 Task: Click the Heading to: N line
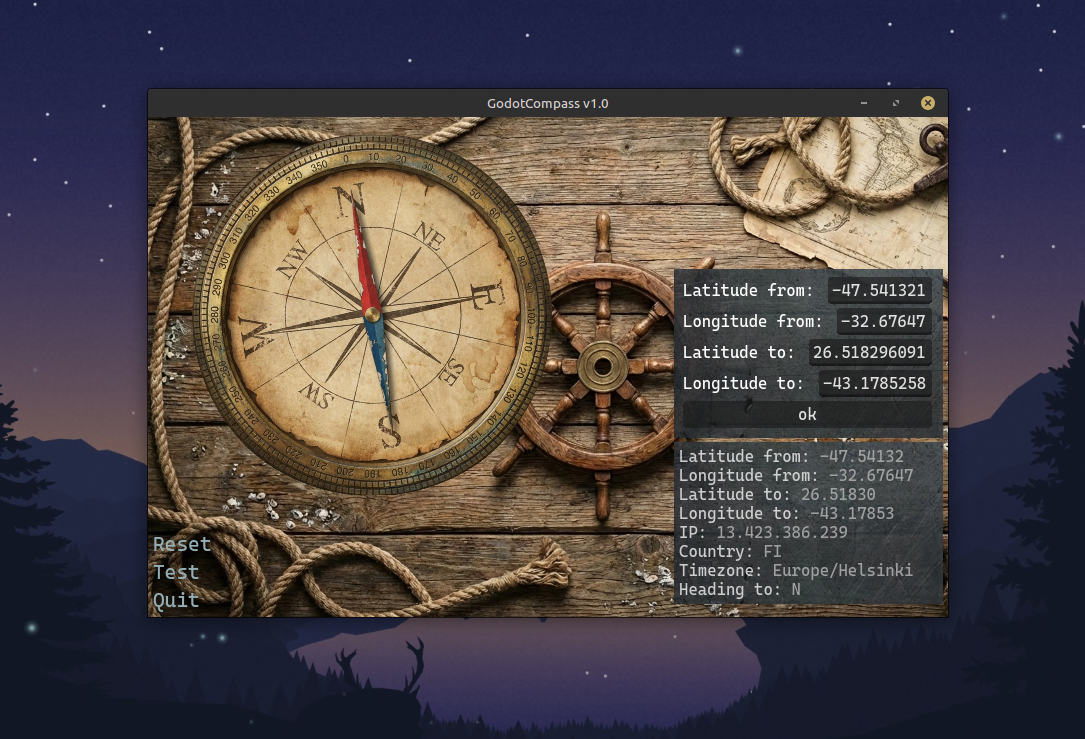(x=740, y=590)
